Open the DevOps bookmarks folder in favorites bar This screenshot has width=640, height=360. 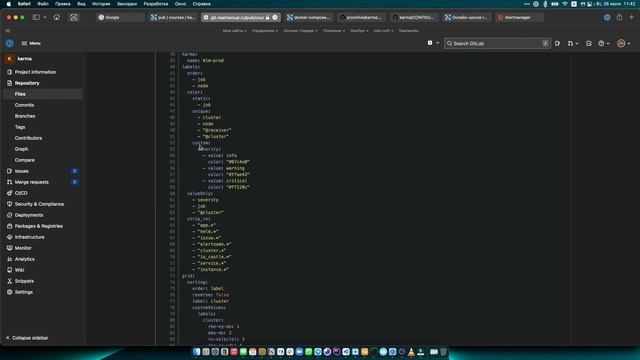pos(359,31)
